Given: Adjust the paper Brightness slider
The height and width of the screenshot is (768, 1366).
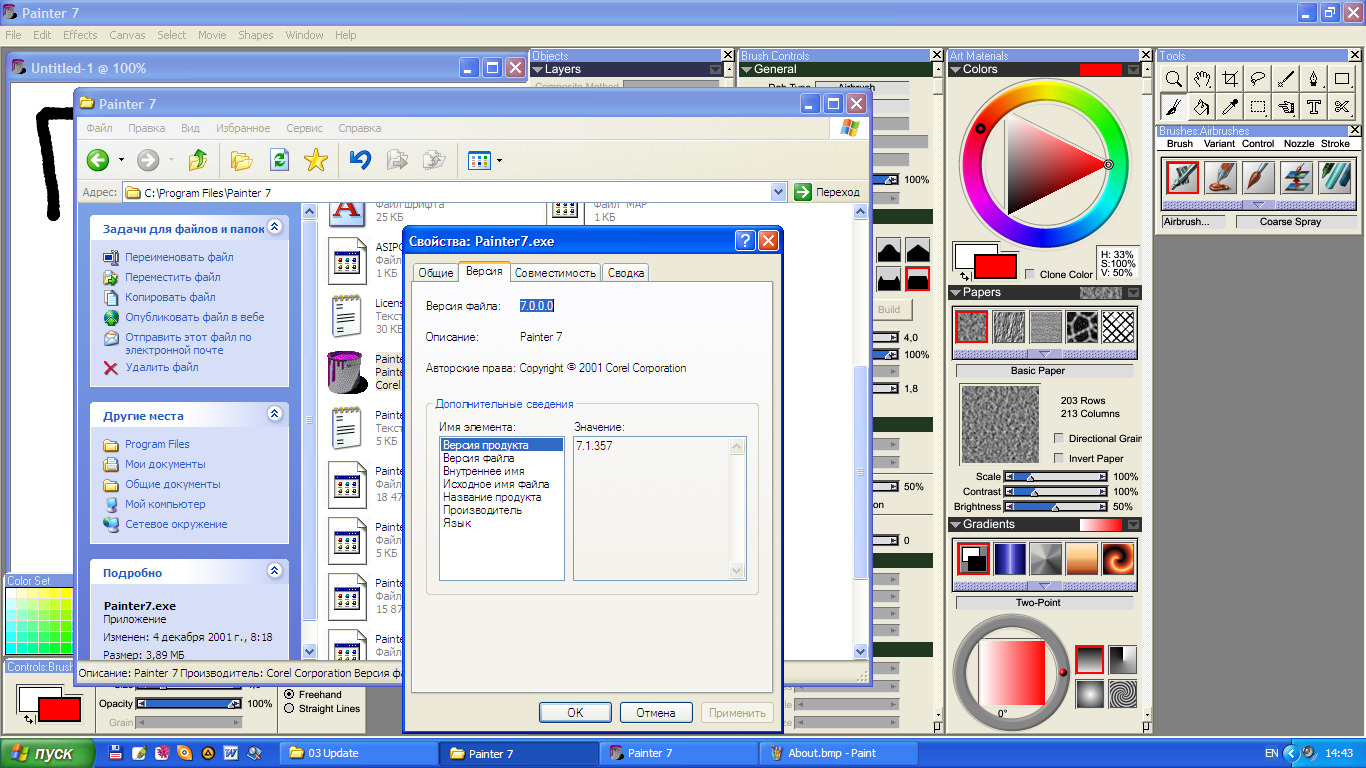Looking at the screenshot, I should 1056,507.
